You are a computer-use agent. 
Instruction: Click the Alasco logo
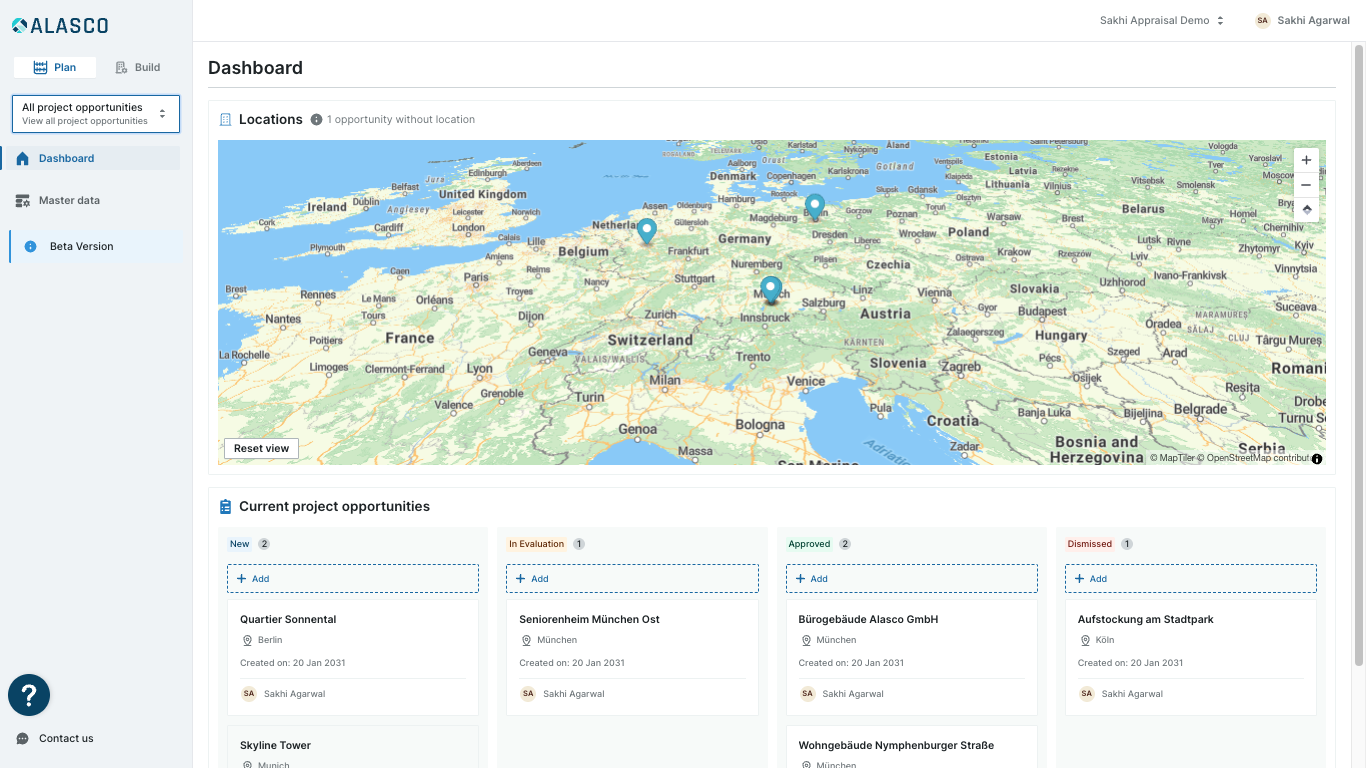(x=60, y=26)
